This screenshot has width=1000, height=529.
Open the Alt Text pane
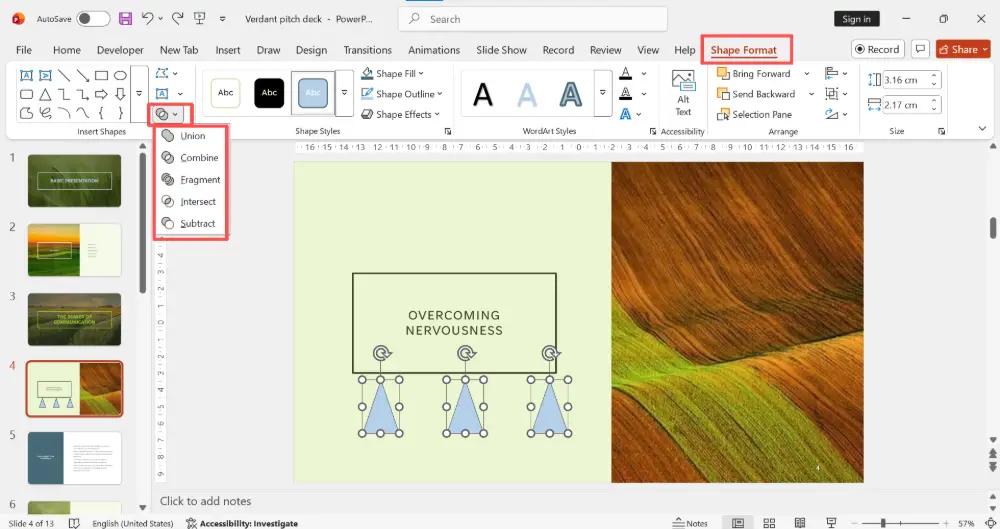pyautogui.click(x=683, y=93)
